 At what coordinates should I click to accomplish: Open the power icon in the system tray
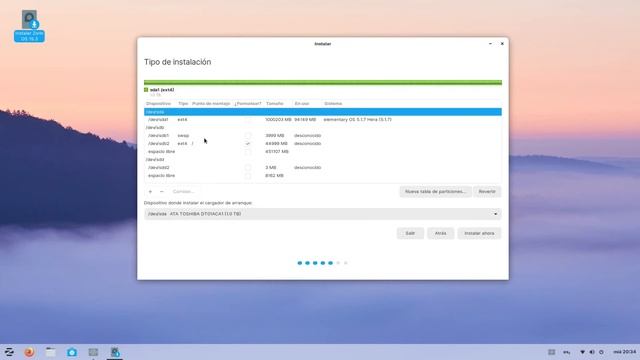coord(601,352)
